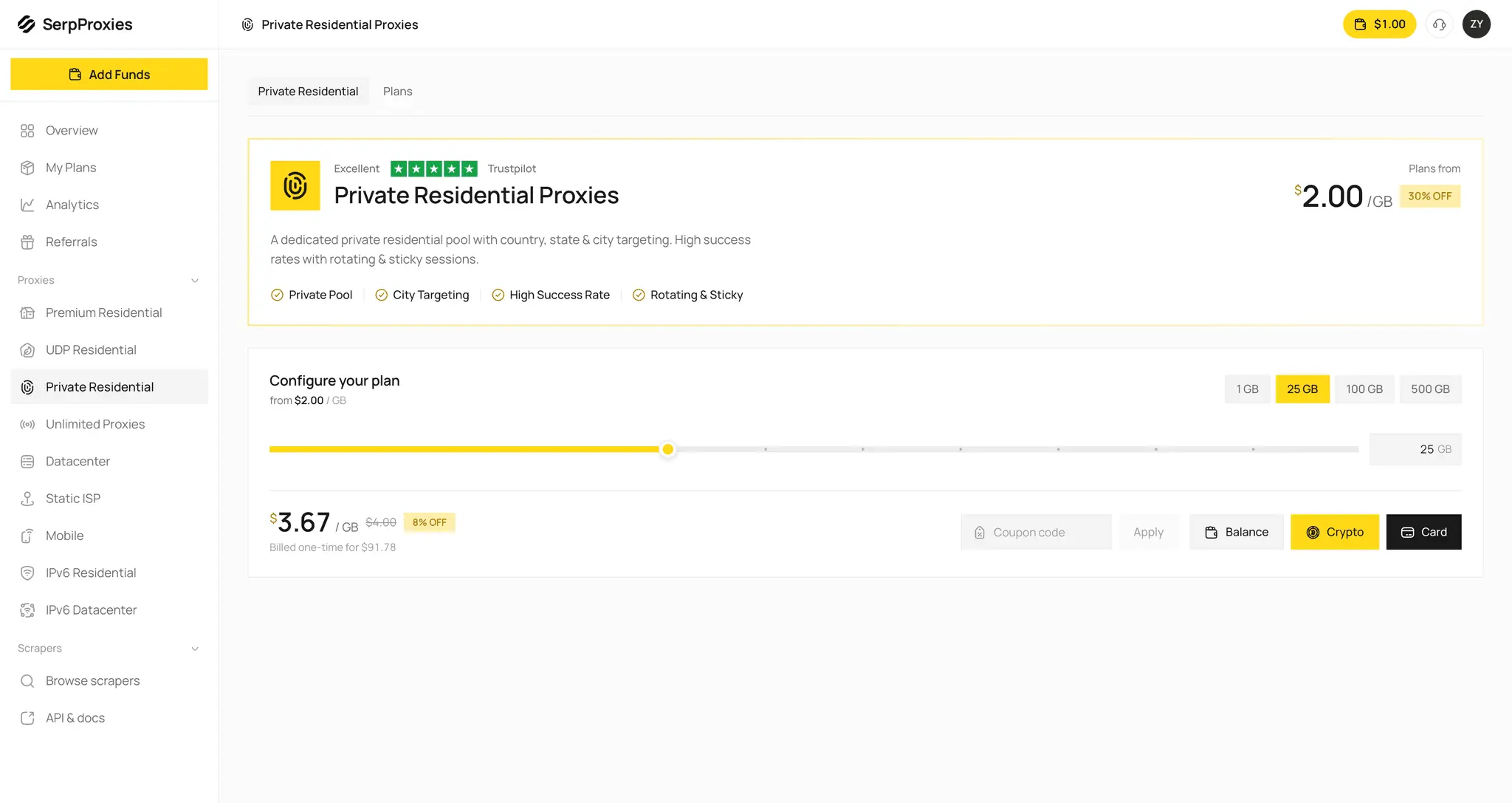Open Static ISP page

point(109,499)
